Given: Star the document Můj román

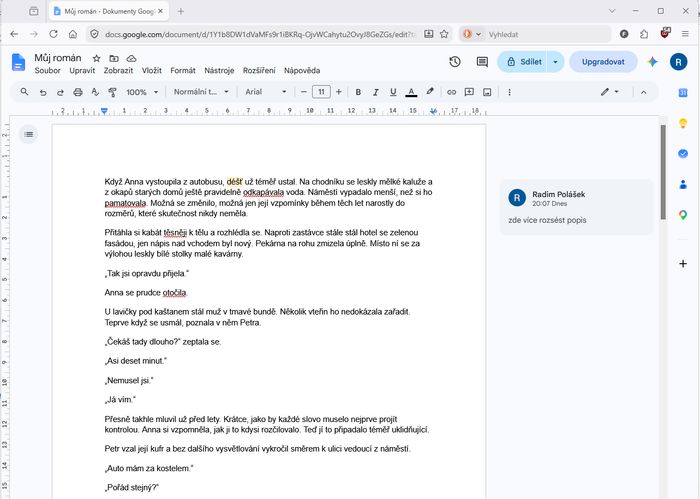Looking at the screenshot, I should [x=96, y=58].
